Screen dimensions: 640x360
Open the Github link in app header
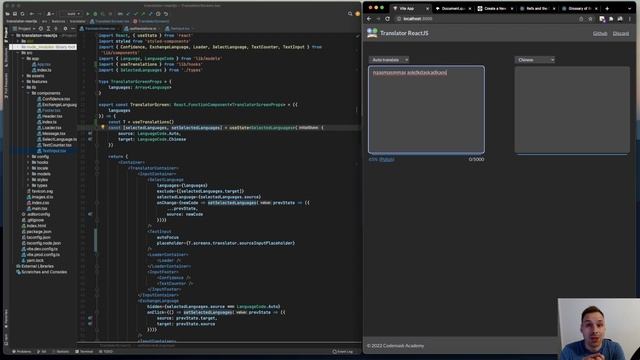[x=600, y=33]
